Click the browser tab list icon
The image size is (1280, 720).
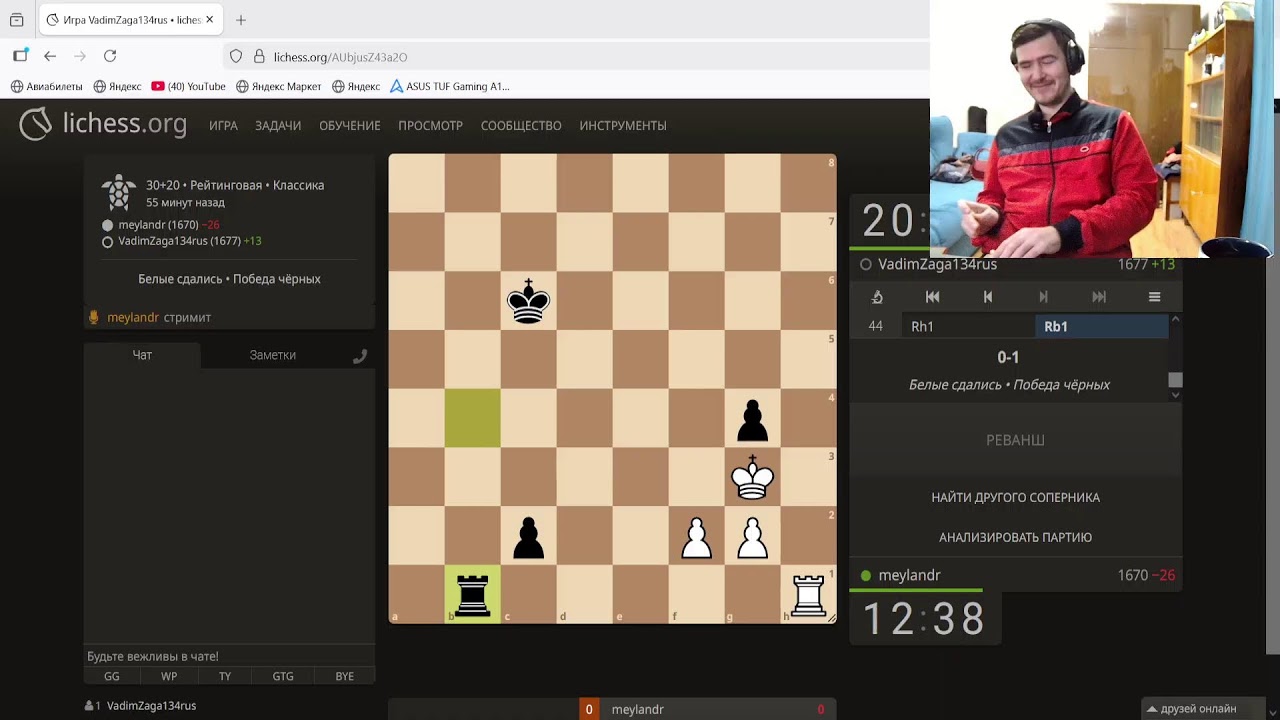(x=16, y=20)
